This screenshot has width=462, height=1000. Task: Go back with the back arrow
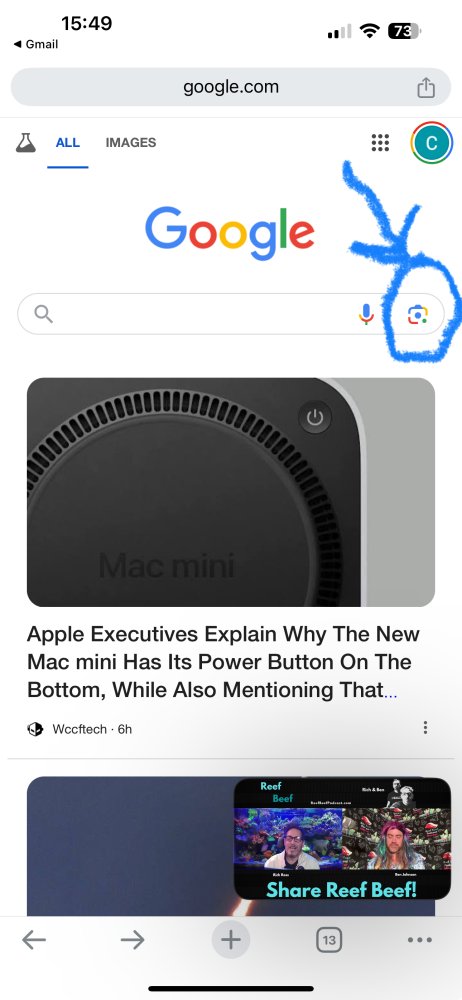tap(34, 939)
